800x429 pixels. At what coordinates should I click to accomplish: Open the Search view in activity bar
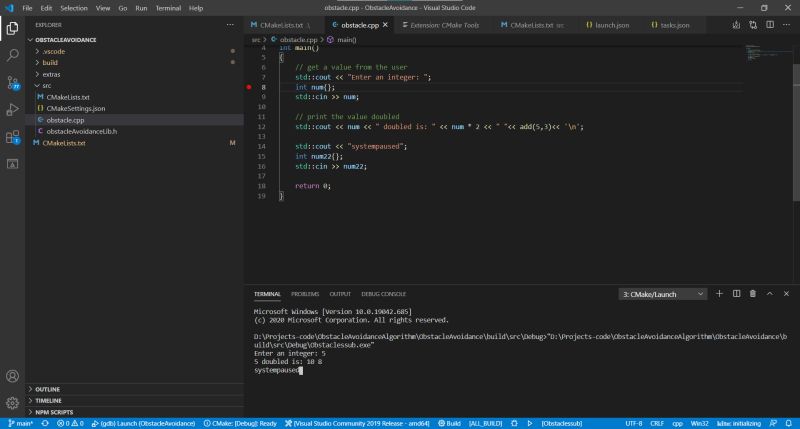(12, 55)
